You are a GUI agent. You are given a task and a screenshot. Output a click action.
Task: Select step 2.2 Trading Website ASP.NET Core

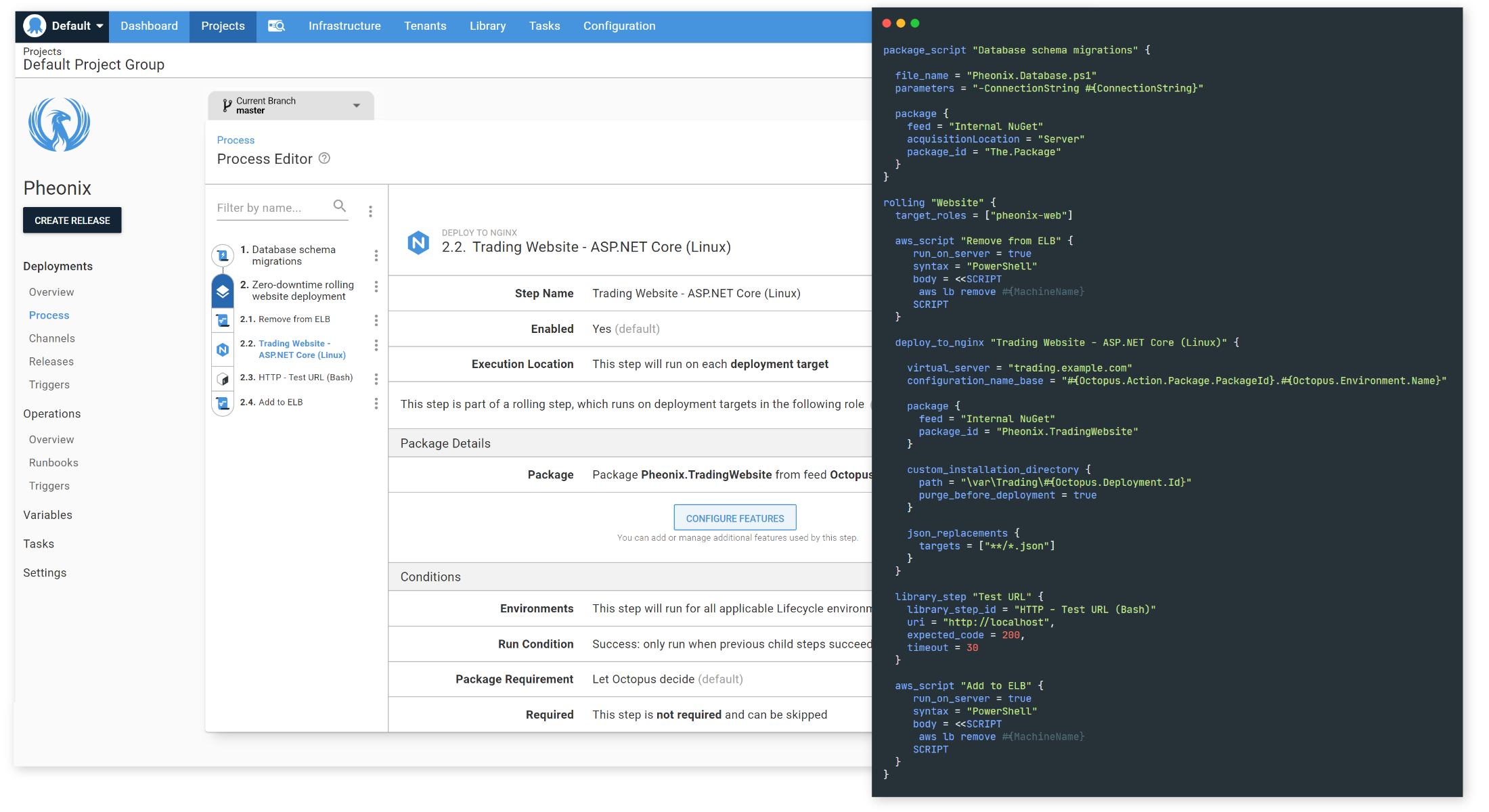pyautogui.click(x=293, y=349)
